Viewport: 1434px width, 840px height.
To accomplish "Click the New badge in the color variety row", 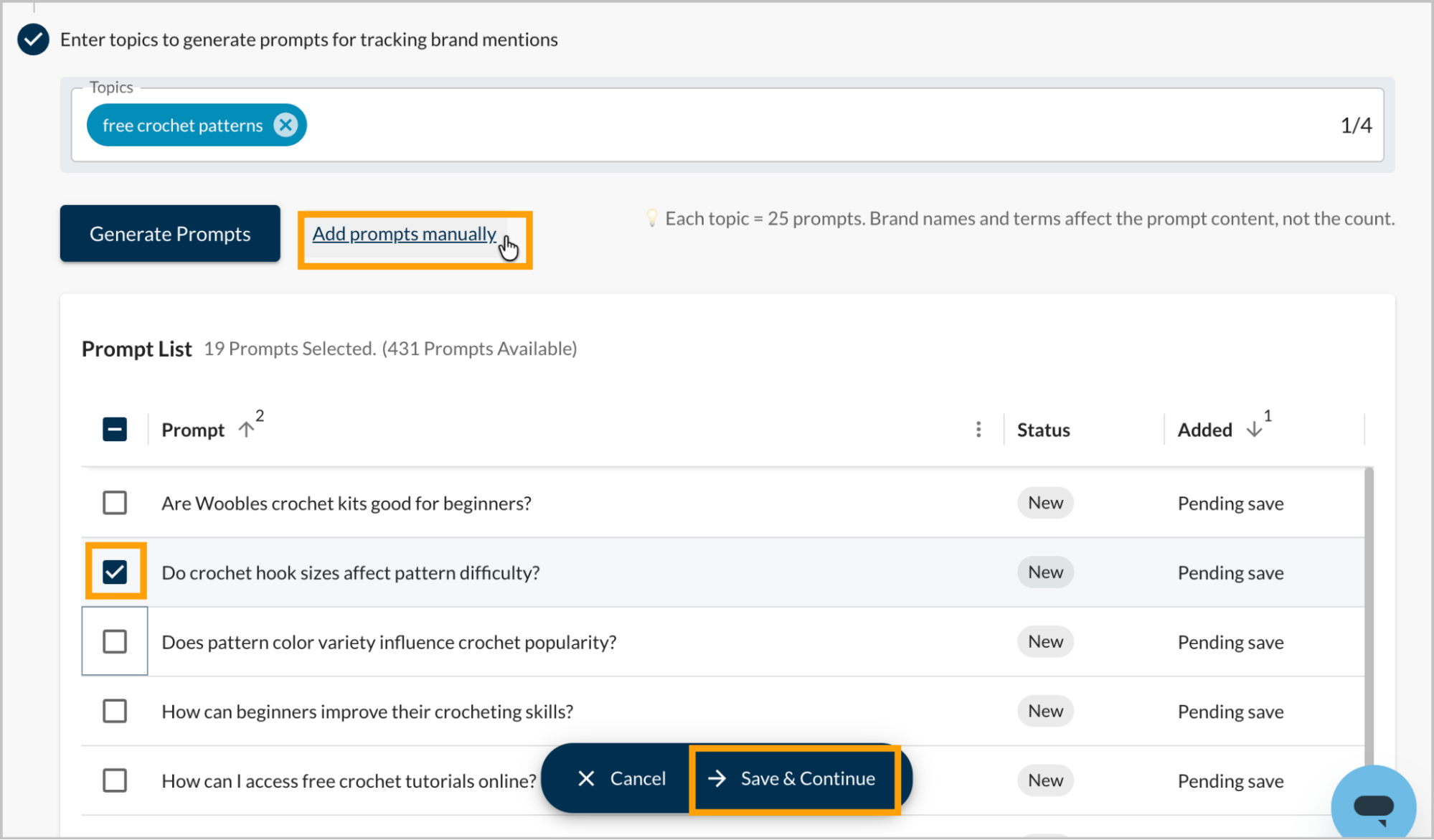I will 1045,642.
